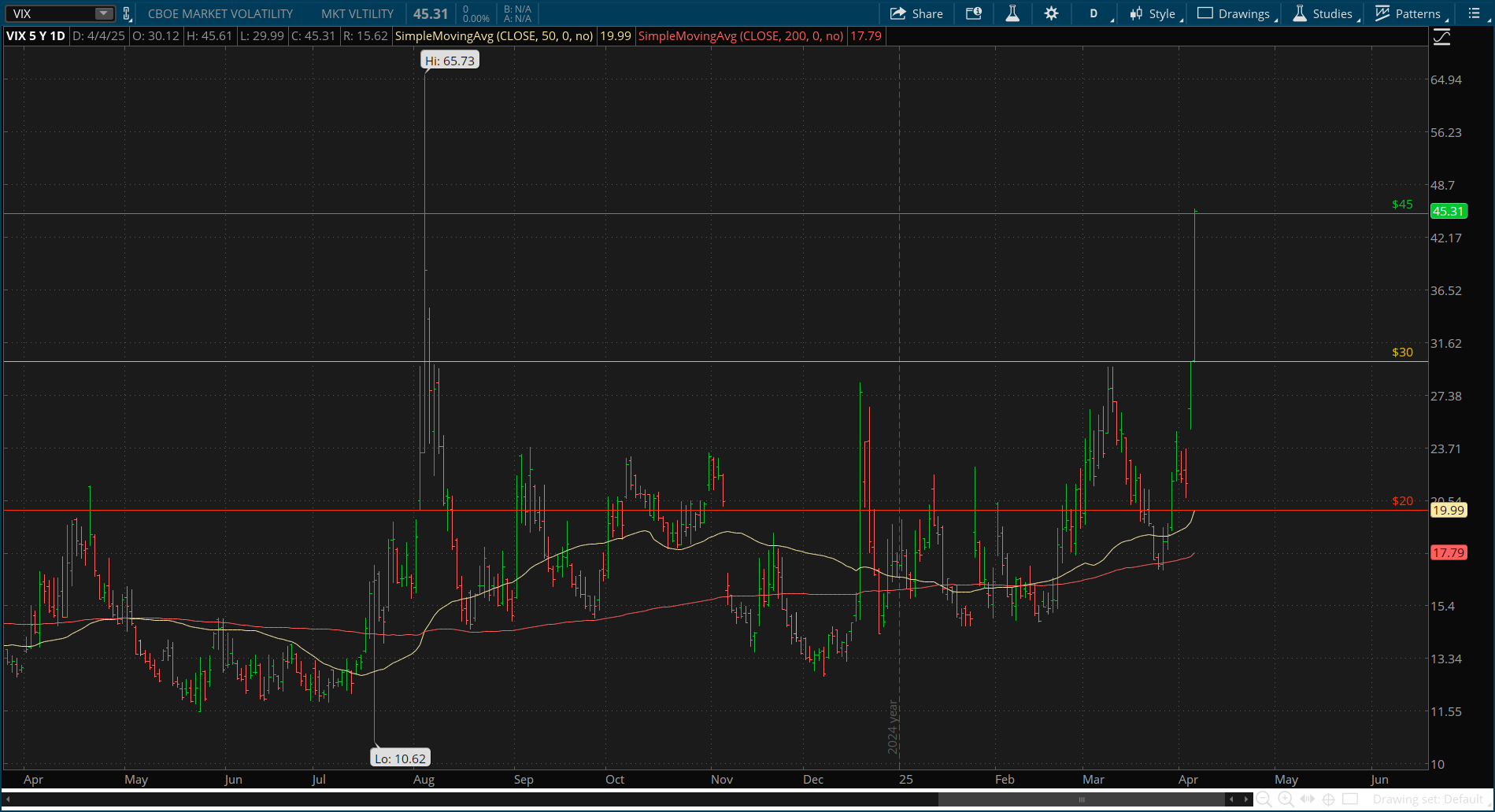Open the chart info calendar icon
The height and width of the screenshot is (812, 1495).
[x=974, y=13]
